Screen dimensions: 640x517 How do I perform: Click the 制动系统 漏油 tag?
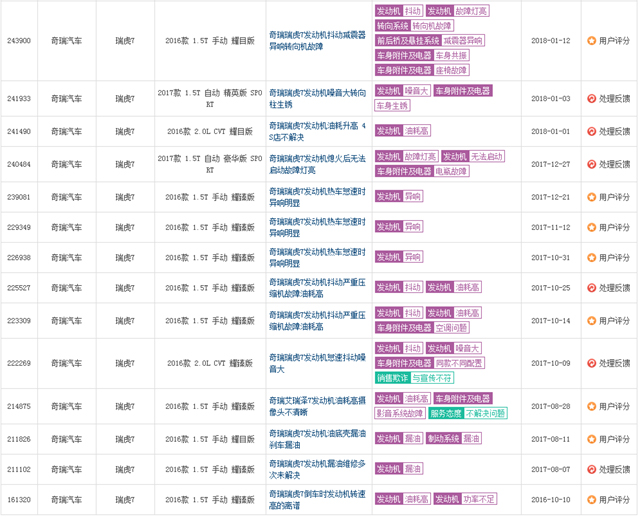pyautogui.click(x=453, y=439)
